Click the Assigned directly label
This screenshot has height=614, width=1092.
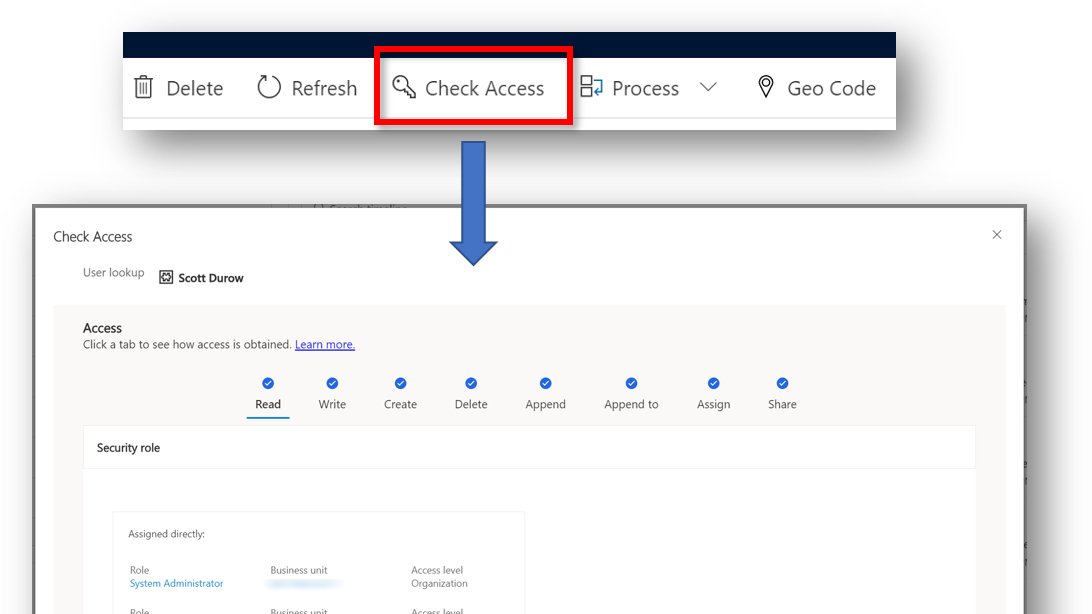click(166, 534)
